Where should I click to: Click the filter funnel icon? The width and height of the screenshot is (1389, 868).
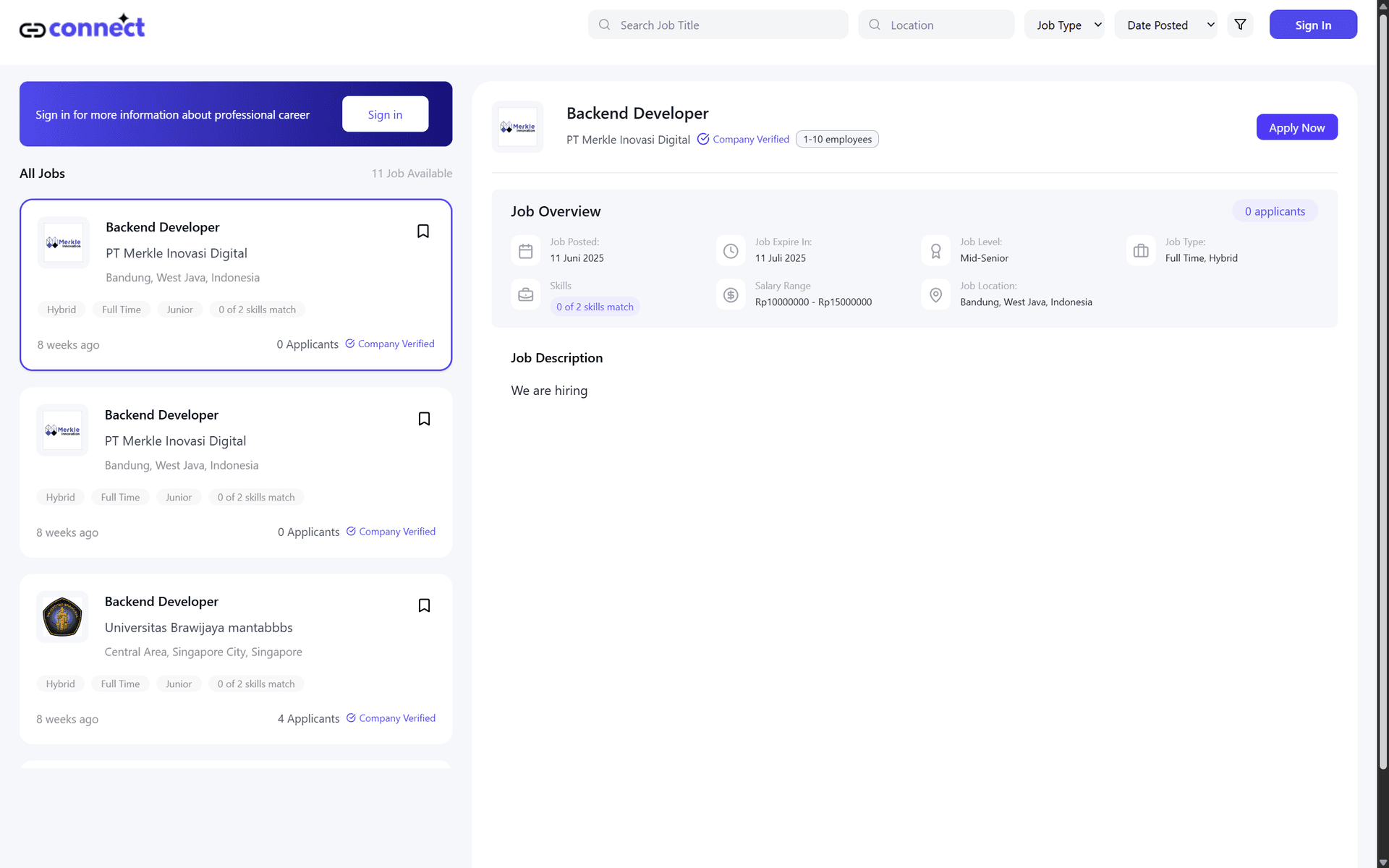(x=1240, y=25)
